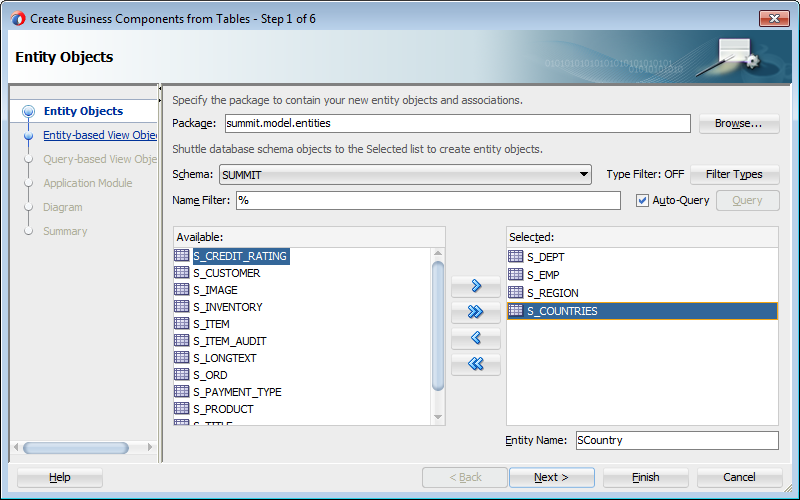800x500 pixels.
Task: Open Help for the wizard
Action: 60,477
